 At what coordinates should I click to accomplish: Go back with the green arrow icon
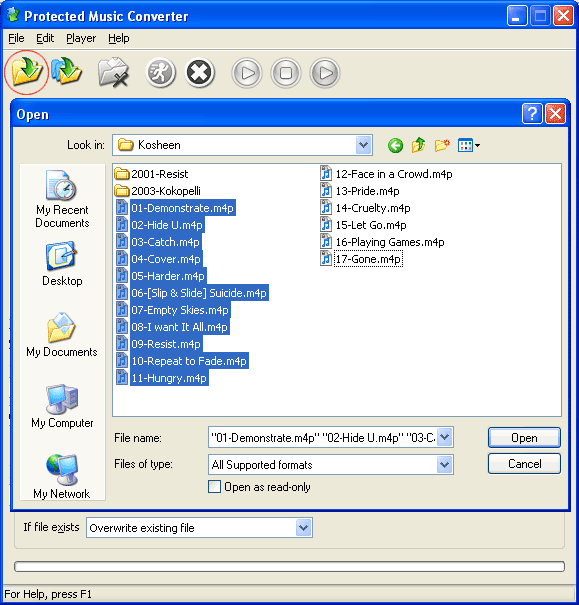click(x=395, y=145)
